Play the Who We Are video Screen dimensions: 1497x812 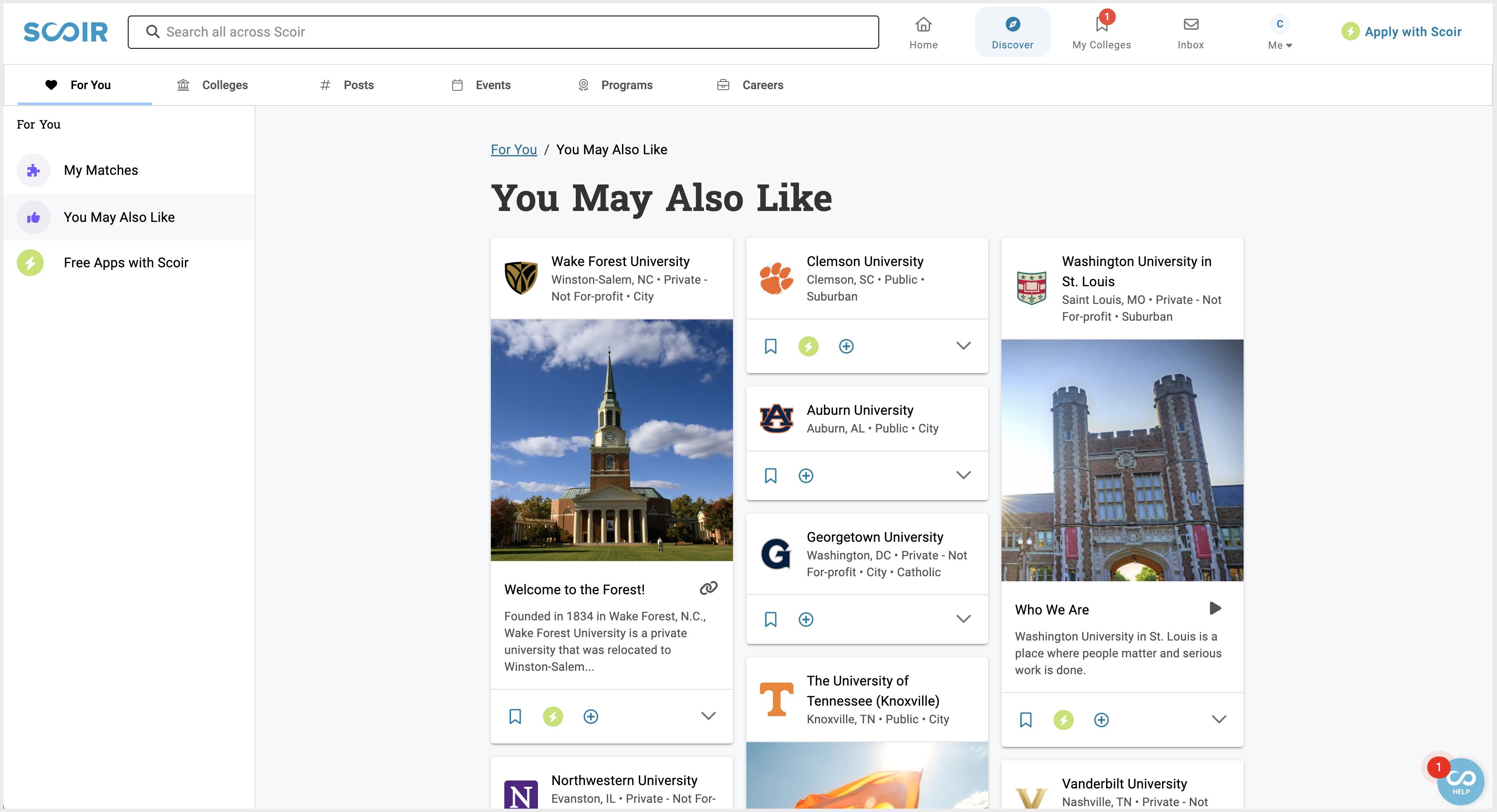1215,609
